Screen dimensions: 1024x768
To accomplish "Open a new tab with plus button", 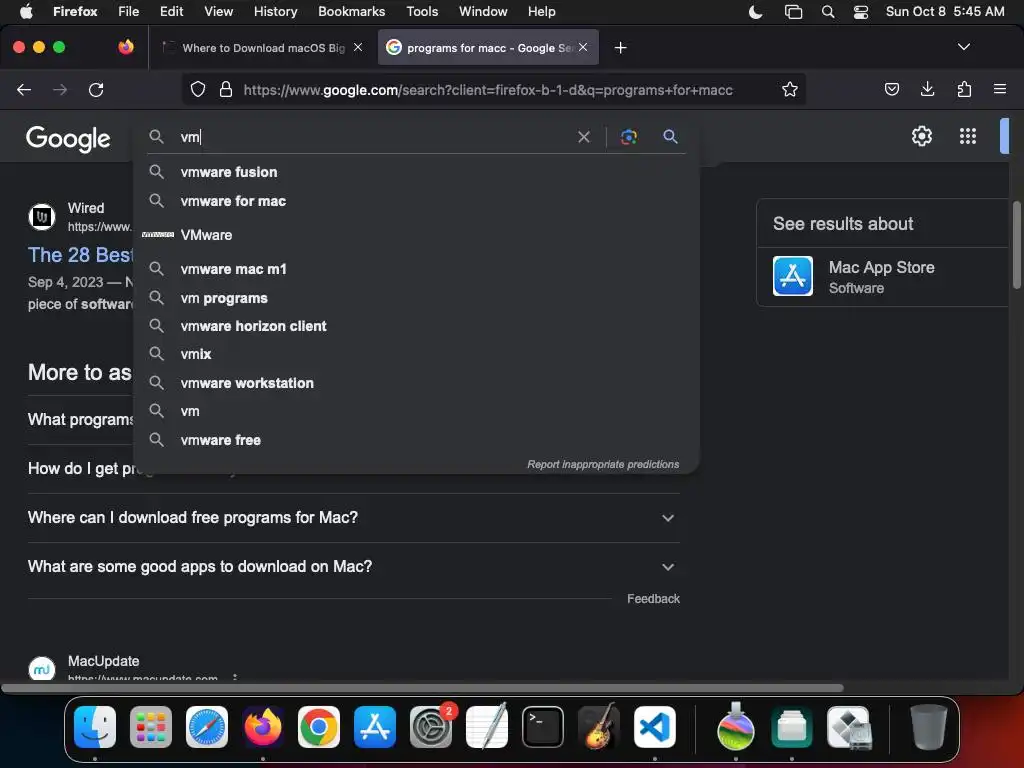I will click(x=620, y=48).
